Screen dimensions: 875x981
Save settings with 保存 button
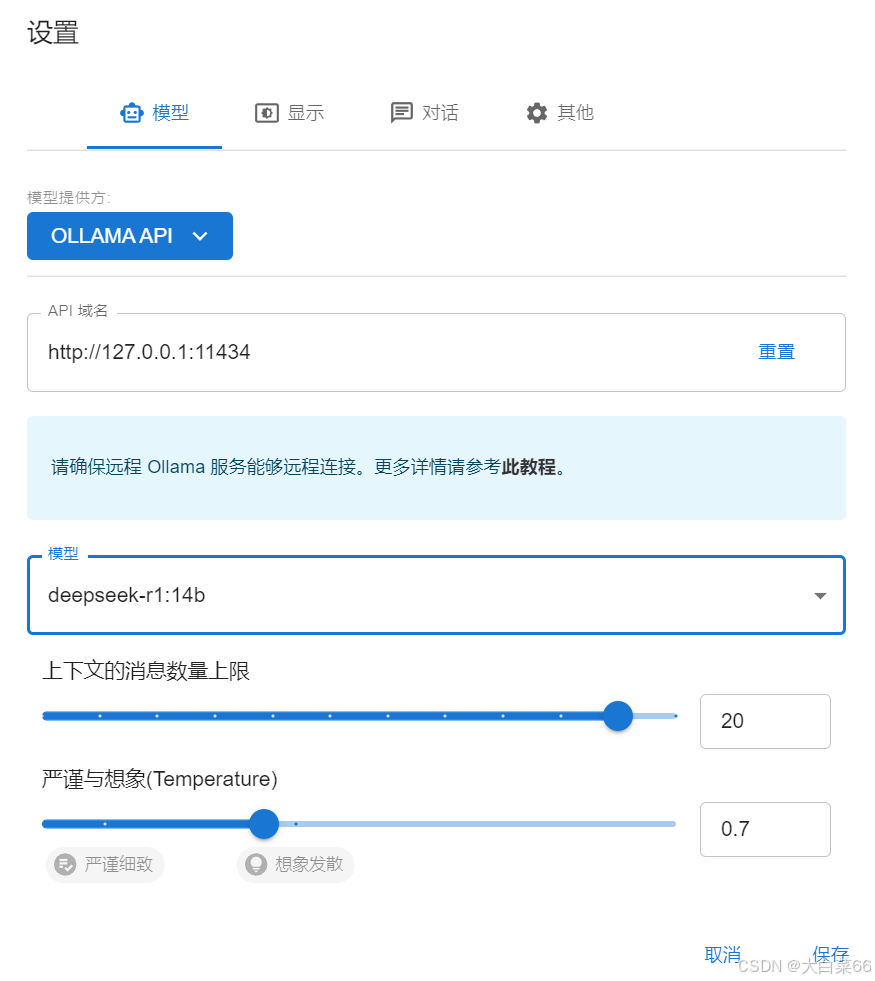coord(830,955)
